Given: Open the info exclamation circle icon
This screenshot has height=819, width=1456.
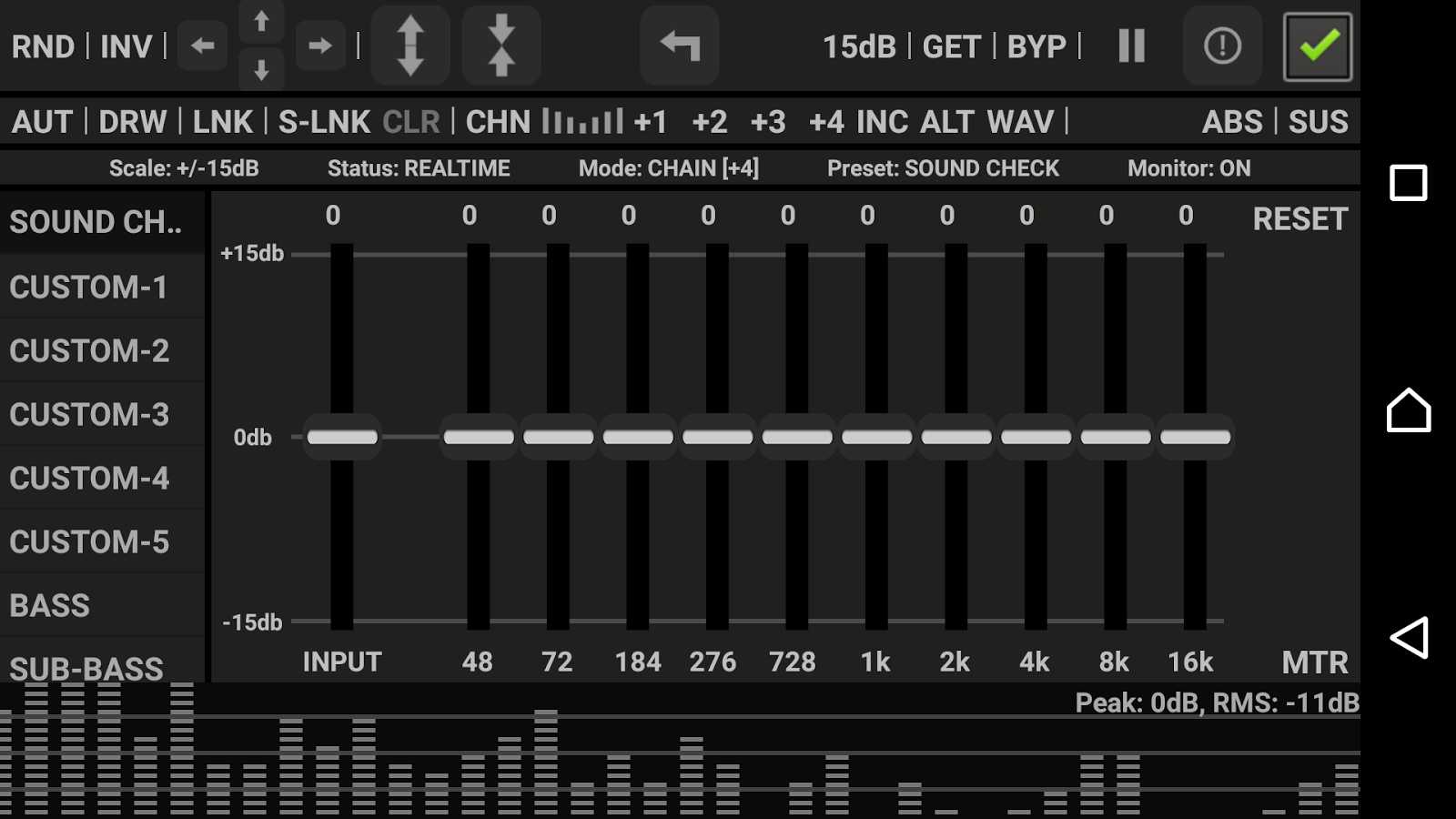Looking at the screenshot, I should coord(1222,45).
